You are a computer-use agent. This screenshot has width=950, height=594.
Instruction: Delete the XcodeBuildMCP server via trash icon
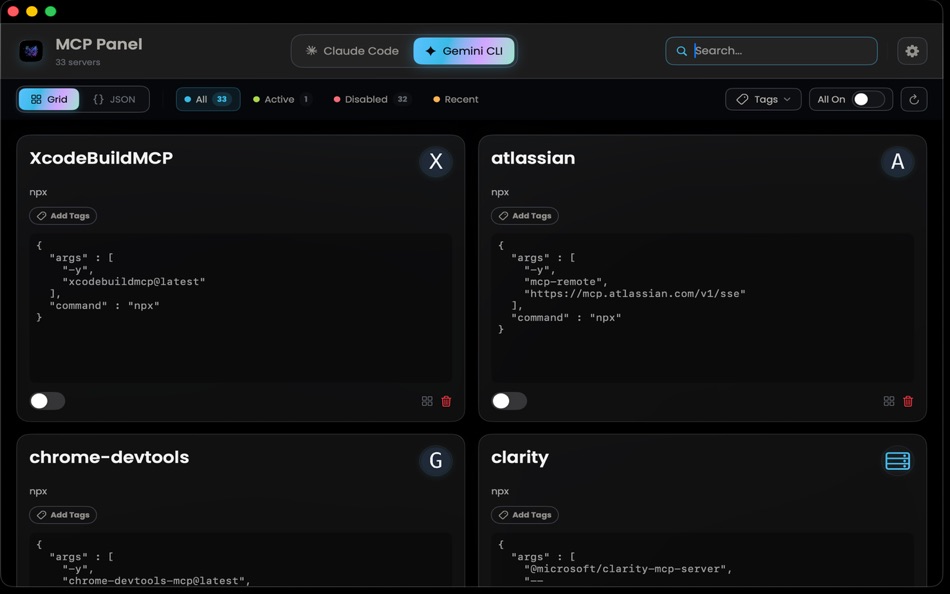pyautogui.click(x=446, y=401)
